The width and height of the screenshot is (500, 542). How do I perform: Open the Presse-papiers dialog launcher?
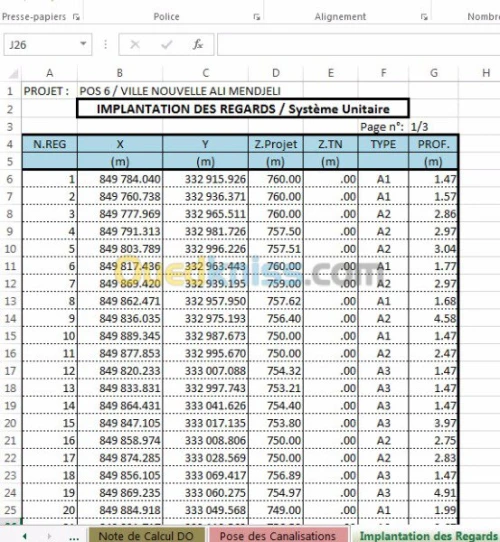coord(76,17)
